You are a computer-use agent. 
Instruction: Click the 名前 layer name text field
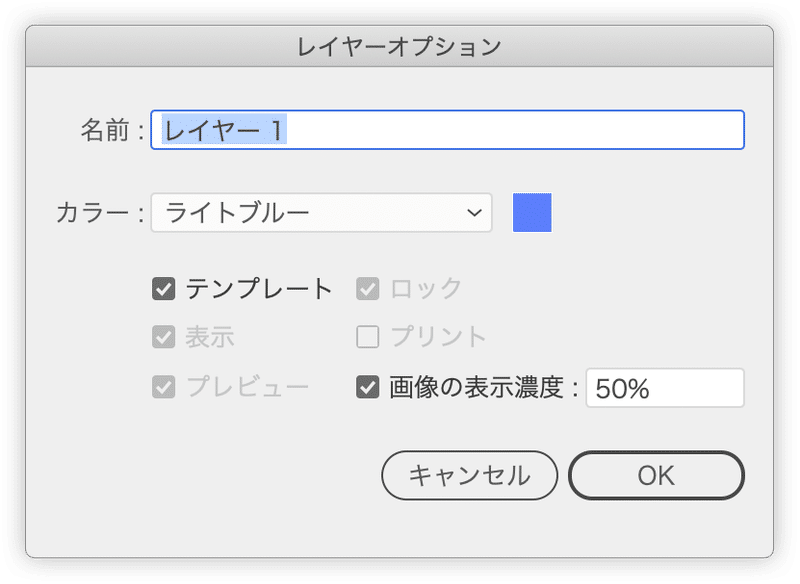tap(447, 130)
